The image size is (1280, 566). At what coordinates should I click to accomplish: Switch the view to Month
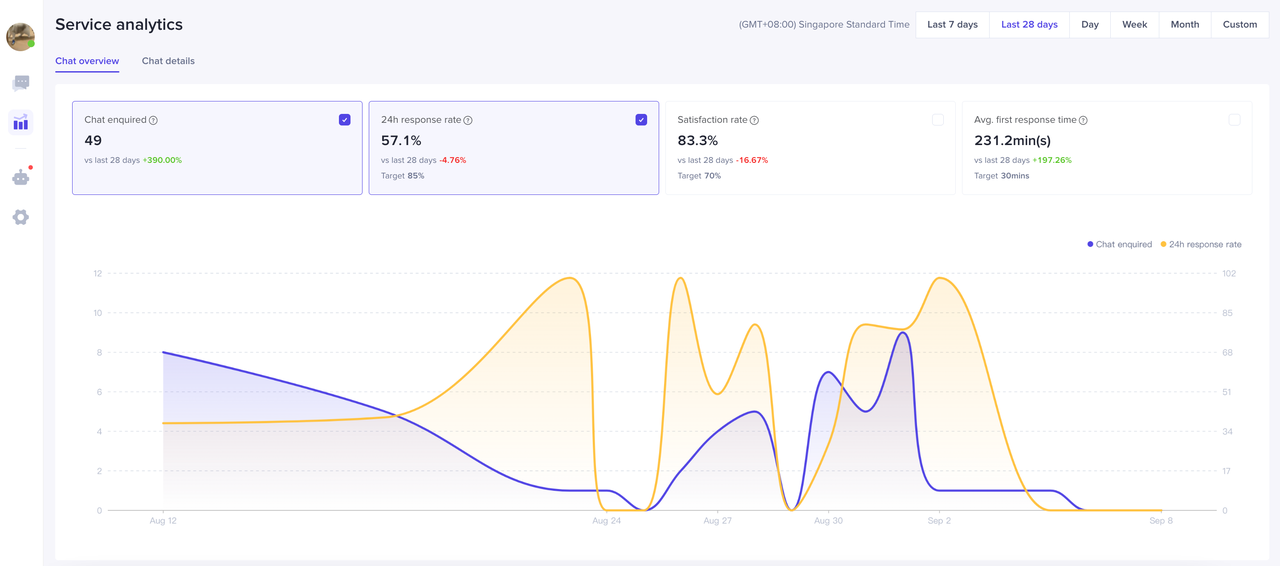1184,25
